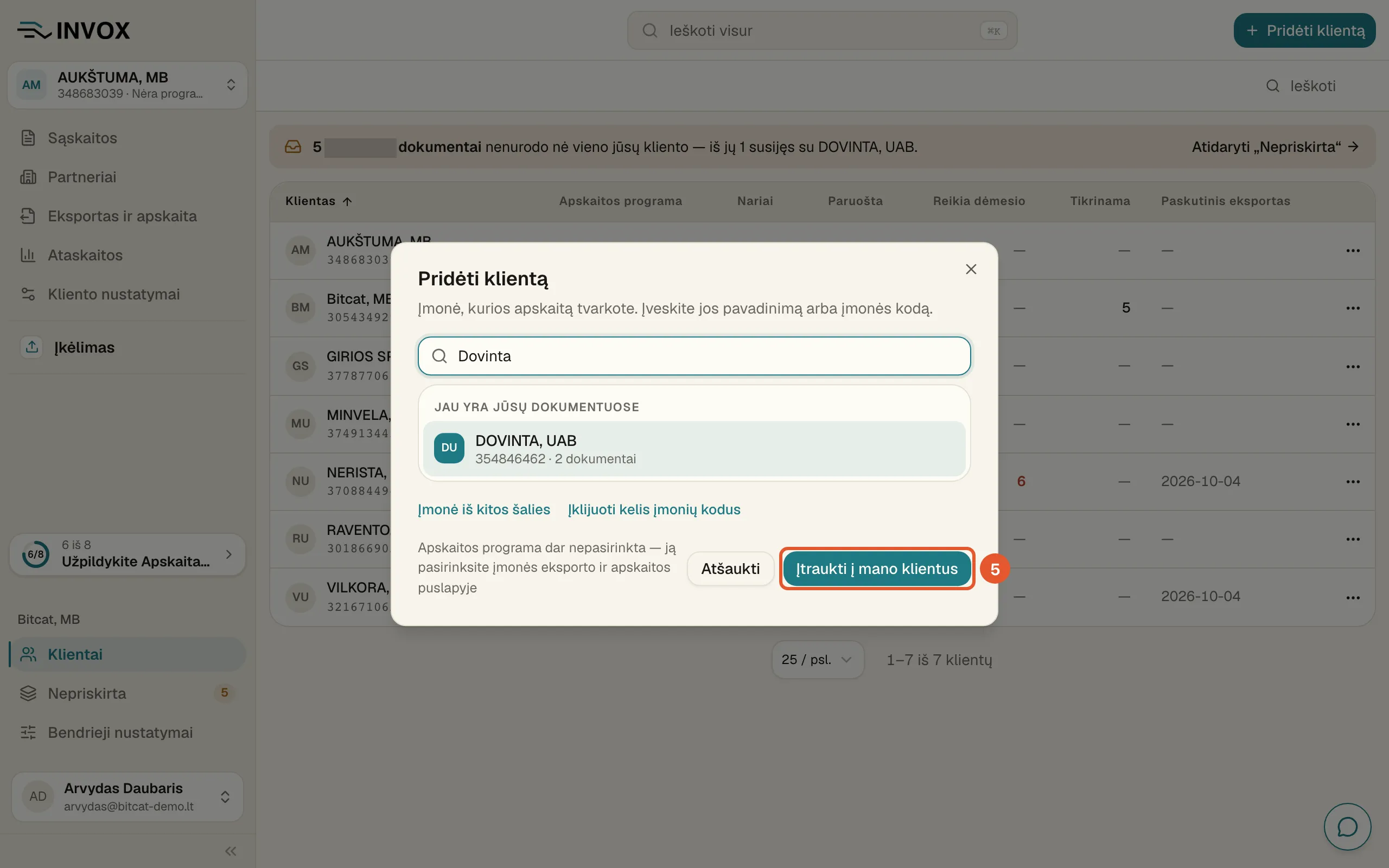Open the 25 / psl. page size dropdown
This screenshot has width=1389, height=868.
[817, 660]
